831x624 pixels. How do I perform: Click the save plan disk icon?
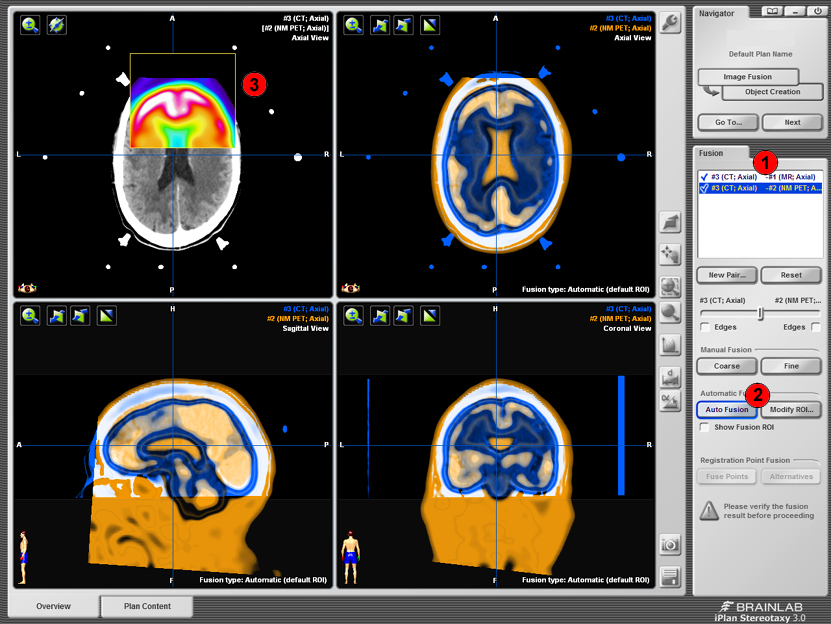(670, 577)
